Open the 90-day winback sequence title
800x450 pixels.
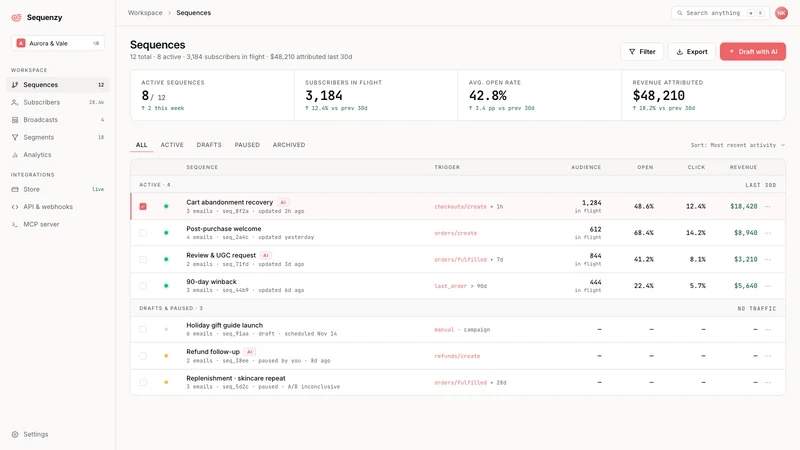211,282
